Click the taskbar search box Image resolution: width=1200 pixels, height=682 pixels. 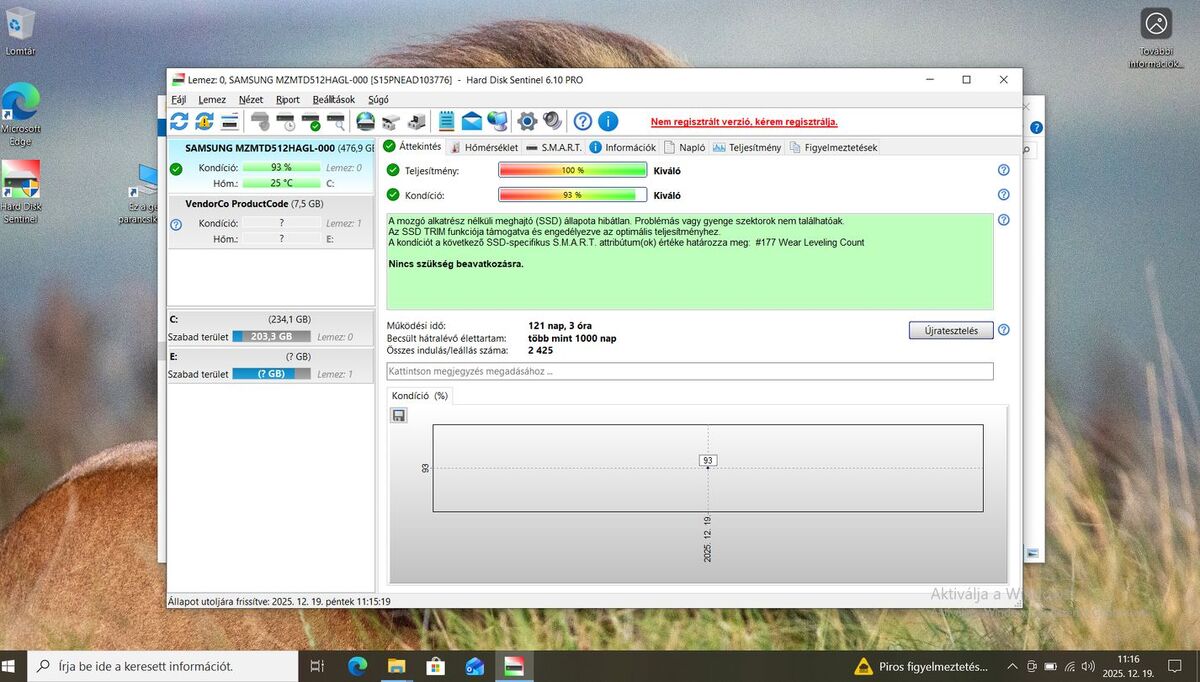pos(162,666)
